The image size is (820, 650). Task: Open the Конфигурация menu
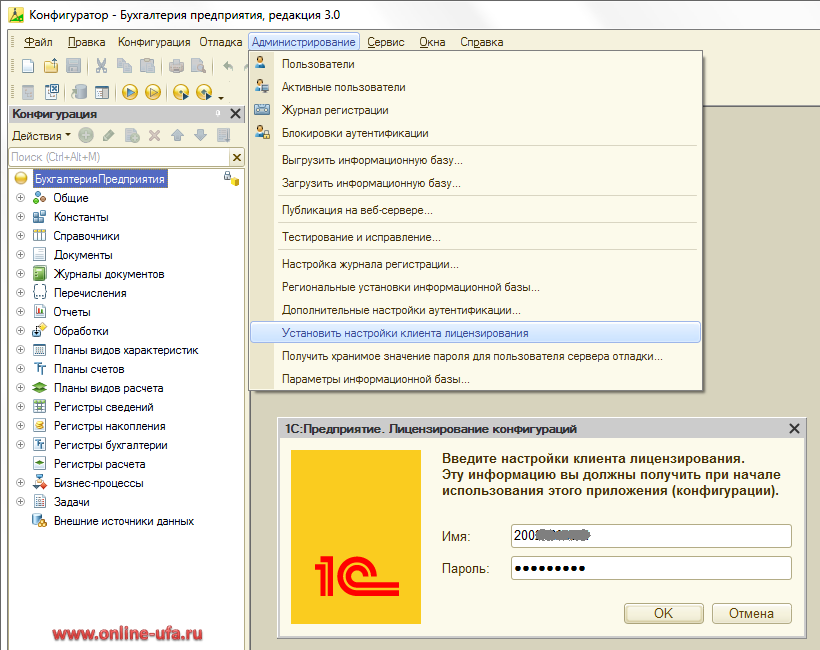pos(154,42)
